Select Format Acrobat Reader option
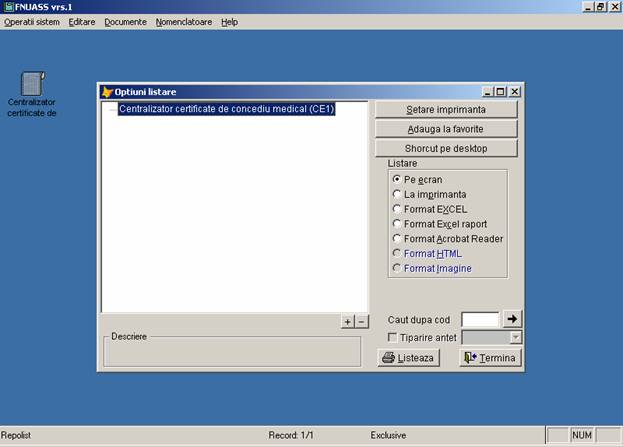Image resolution: width=623 pixels, height=447 pixels. coord(397,239)
